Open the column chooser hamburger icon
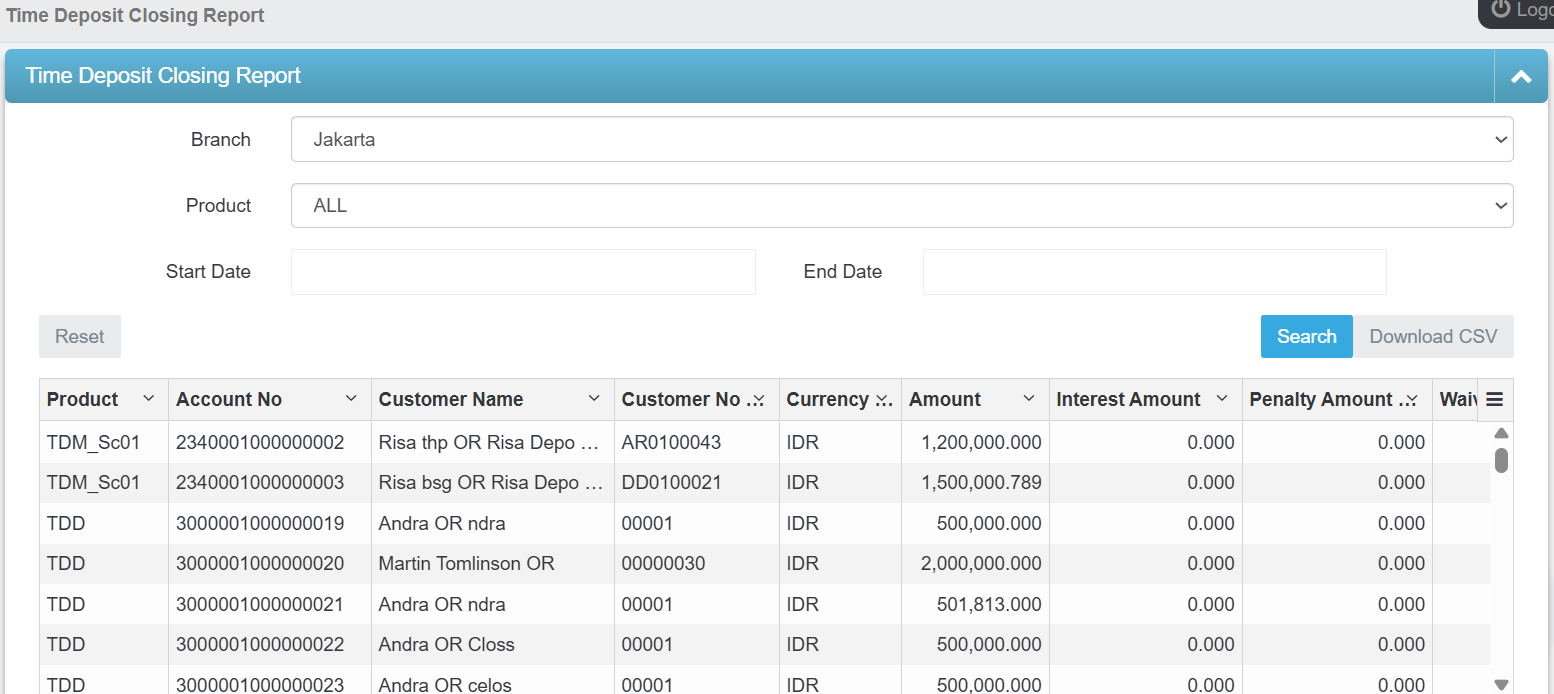The width and height of the screenshot is (1554, 694). (1494, 399)
